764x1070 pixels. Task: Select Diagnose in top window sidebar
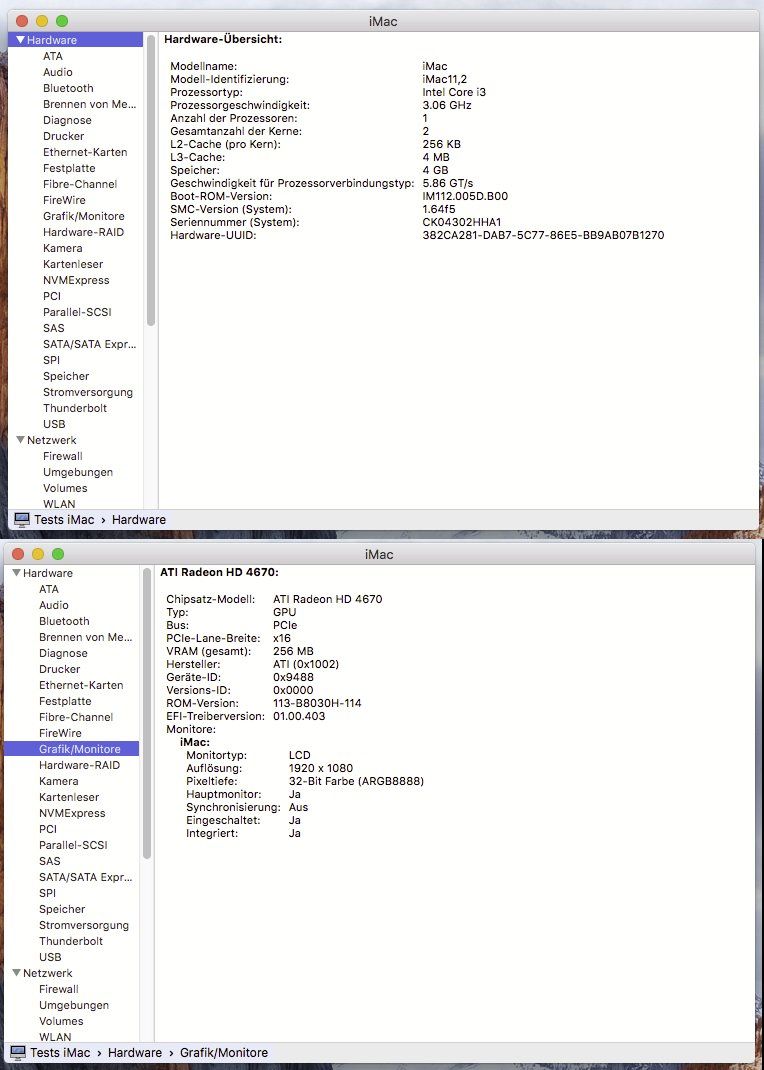pyautogui.click(x=67, y=120)
